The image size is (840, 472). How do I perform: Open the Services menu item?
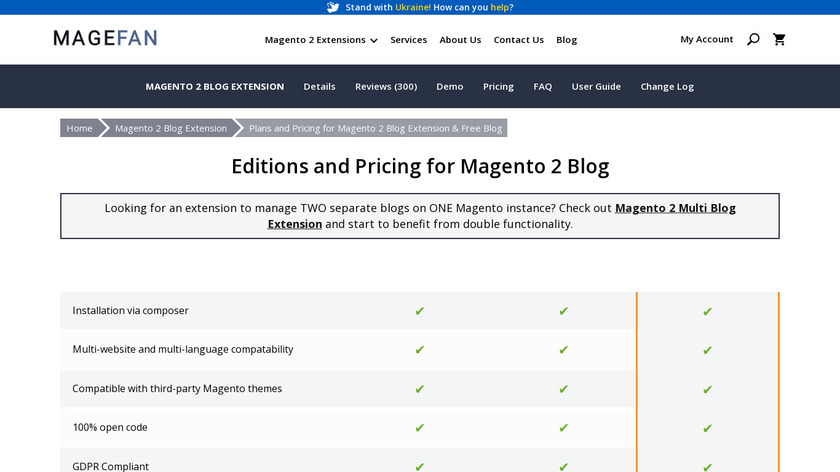coord(408,40)
